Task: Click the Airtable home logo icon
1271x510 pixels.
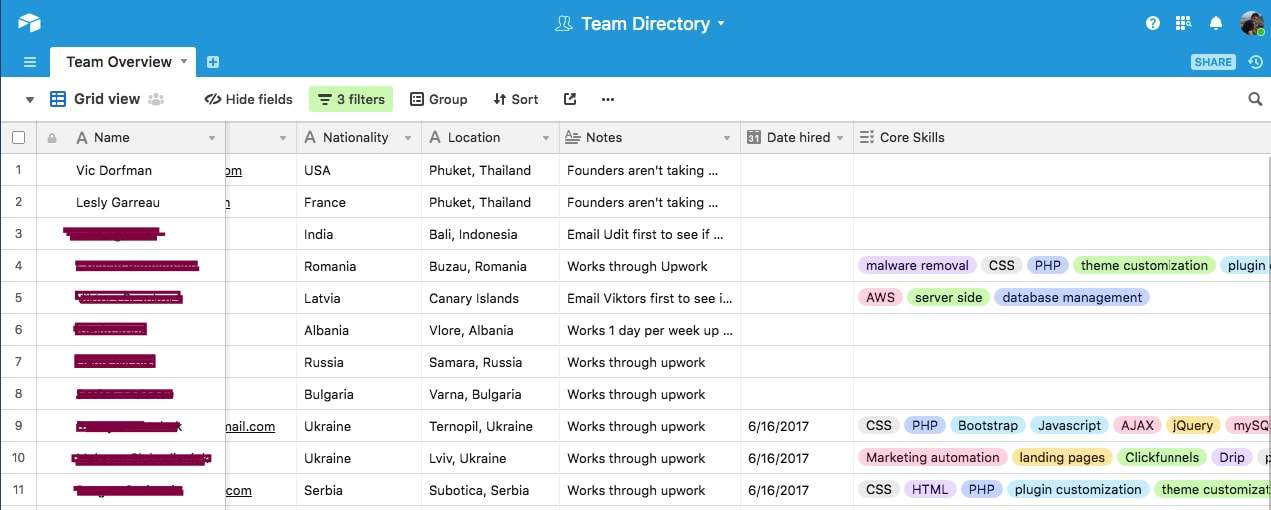Action: tap(29, 22)
